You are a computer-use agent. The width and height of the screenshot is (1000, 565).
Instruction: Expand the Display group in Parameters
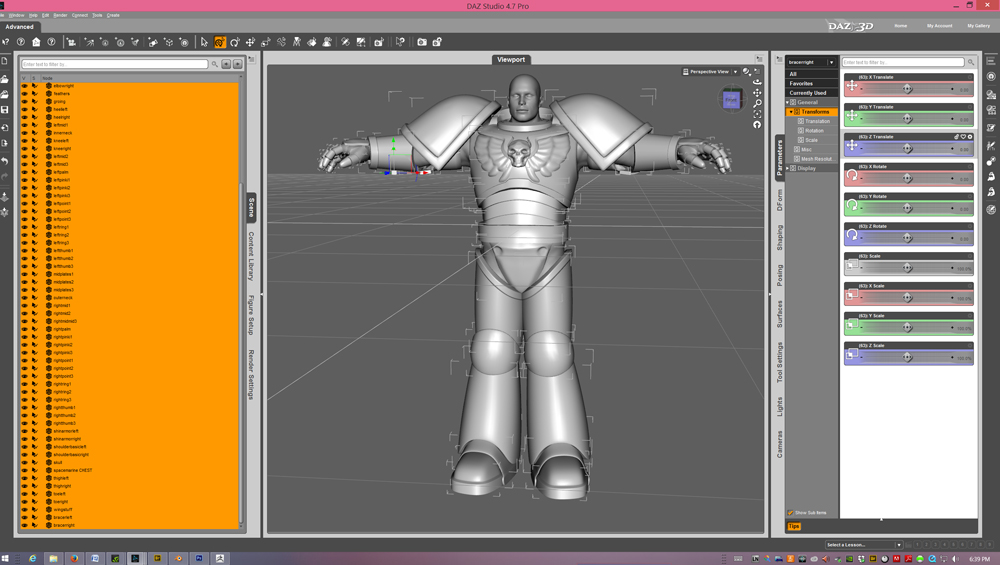[x=789, y=168]
